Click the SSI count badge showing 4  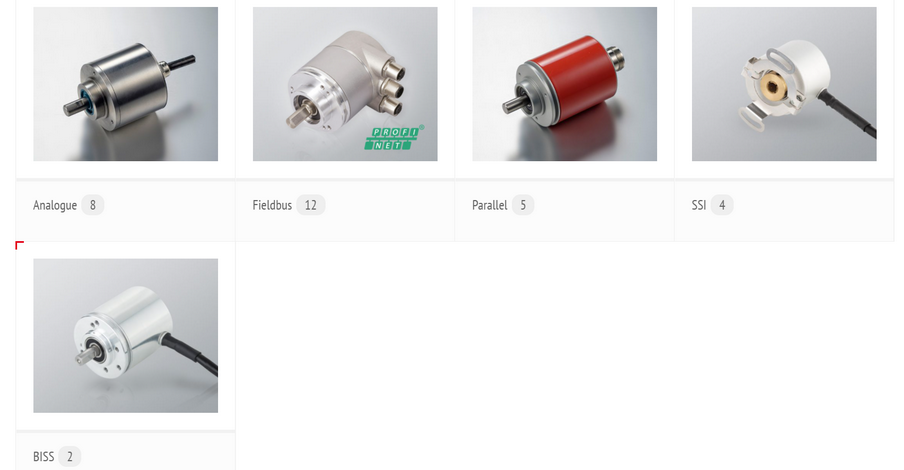tap(722, 205)
